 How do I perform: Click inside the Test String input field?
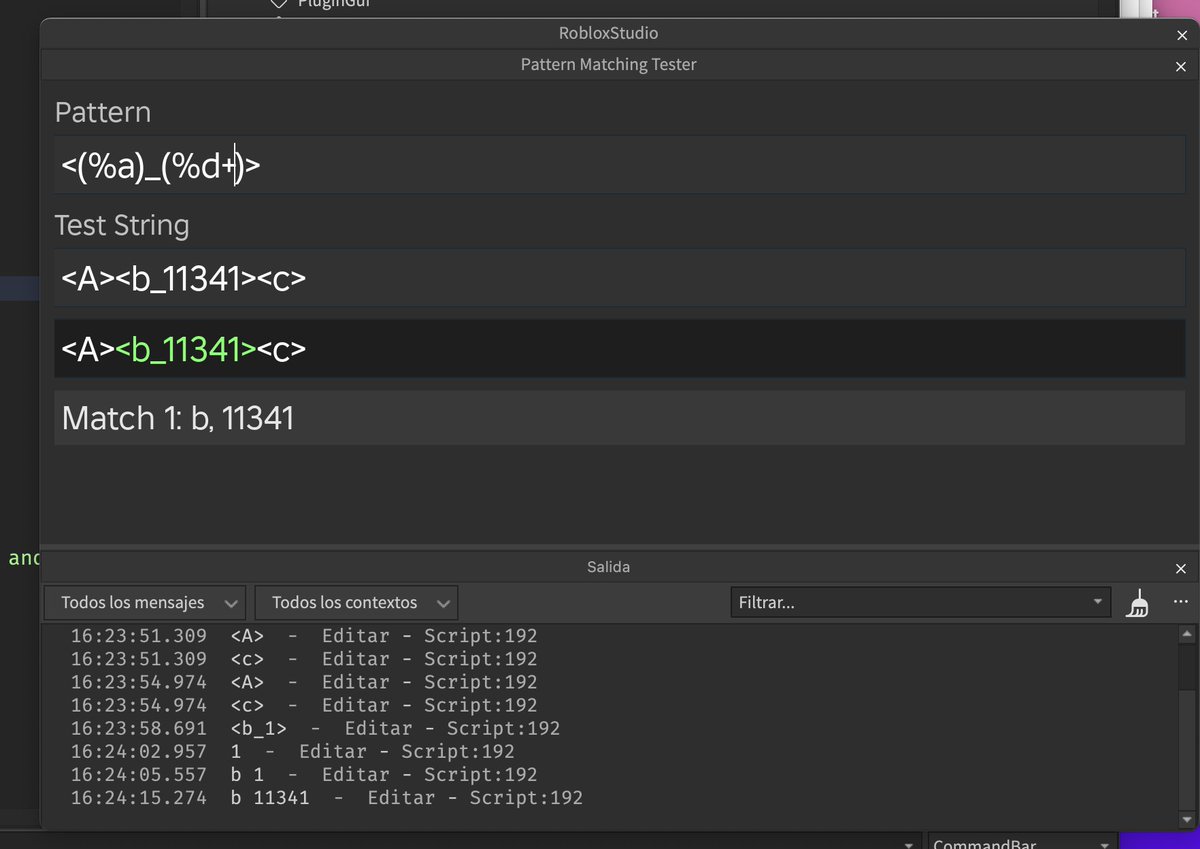point(400,279)
